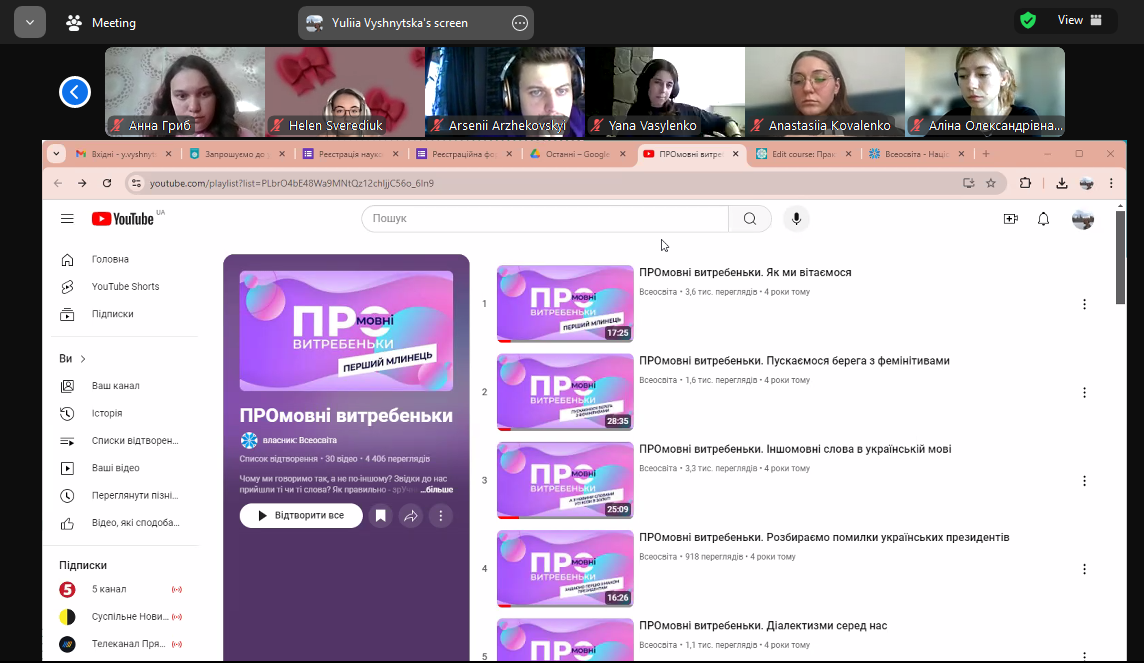1144x663 pixels.
Task: Share the playlist using arrow icon
Action: (x=411, y=516)
